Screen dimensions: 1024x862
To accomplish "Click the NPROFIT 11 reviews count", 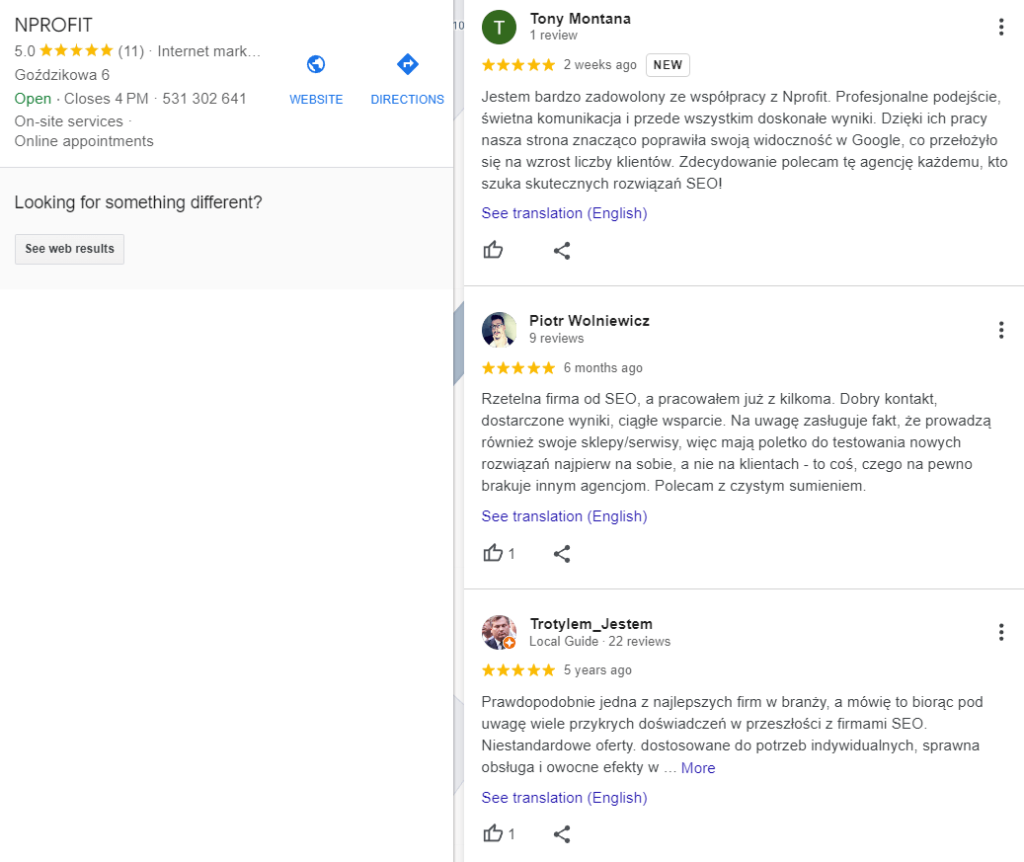I will pyautogui.click(x=131, y=51).
